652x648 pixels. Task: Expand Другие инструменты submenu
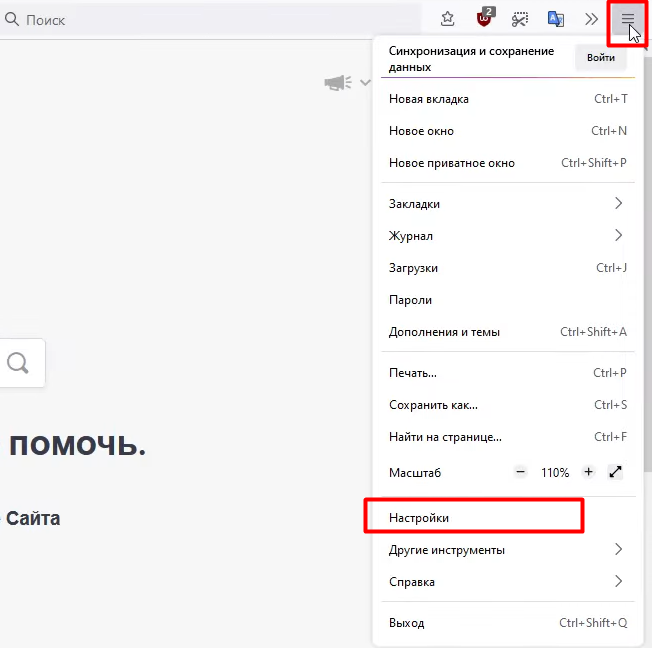click(508, 550)
